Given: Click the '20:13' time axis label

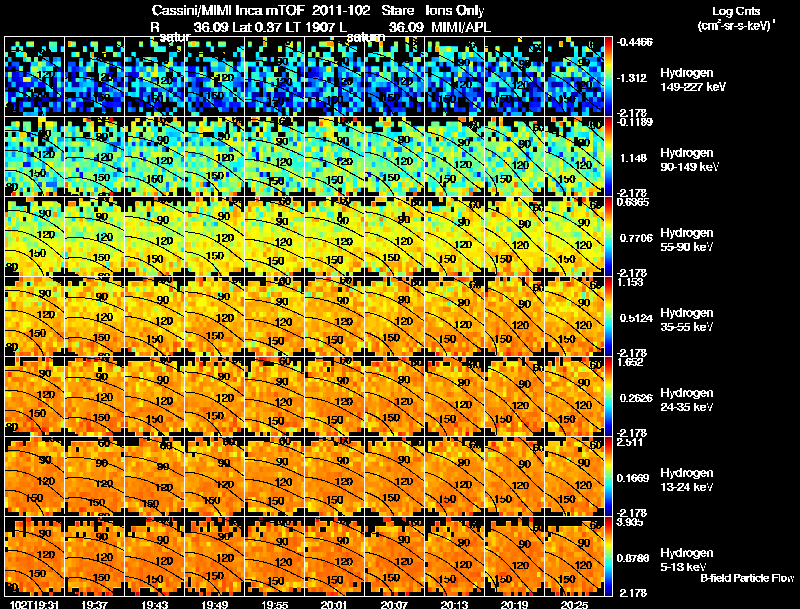Looking at the screenshot, I should coord(454,605).
